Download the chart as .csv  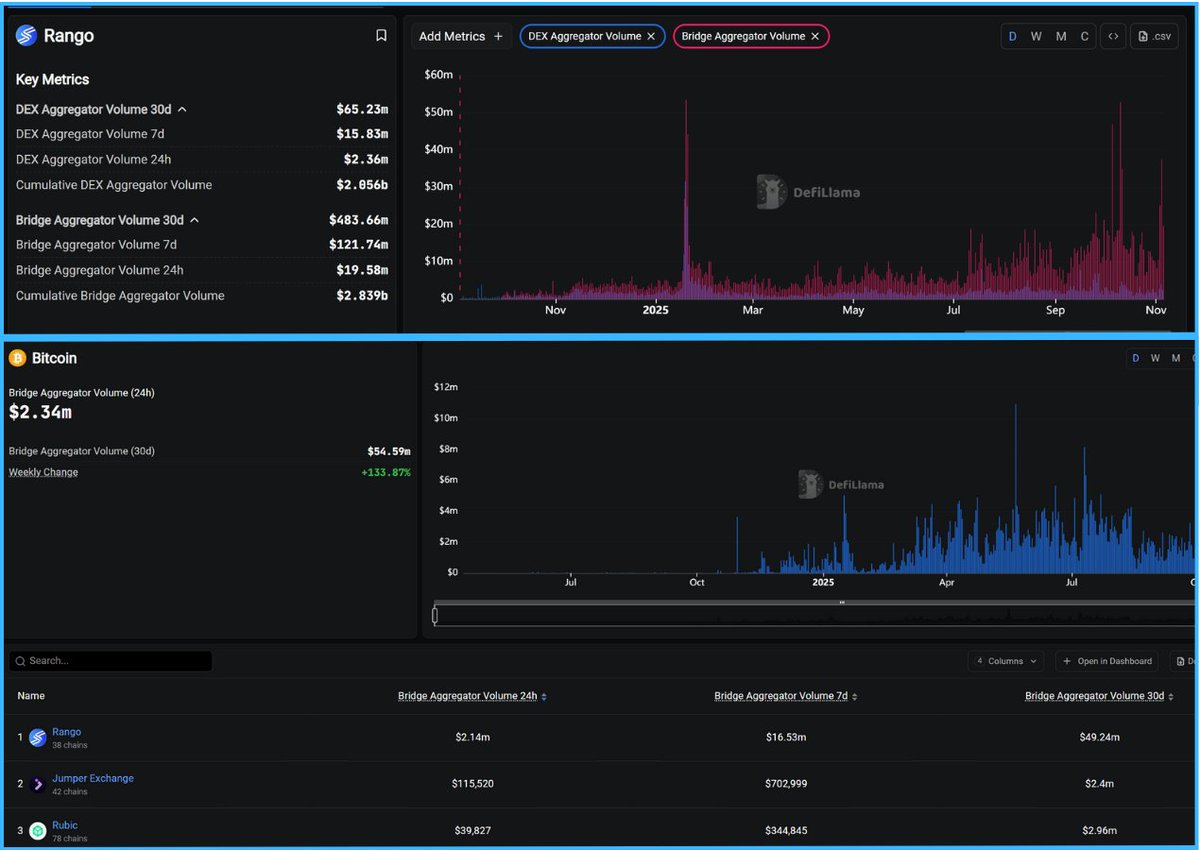pos(1155,36)
